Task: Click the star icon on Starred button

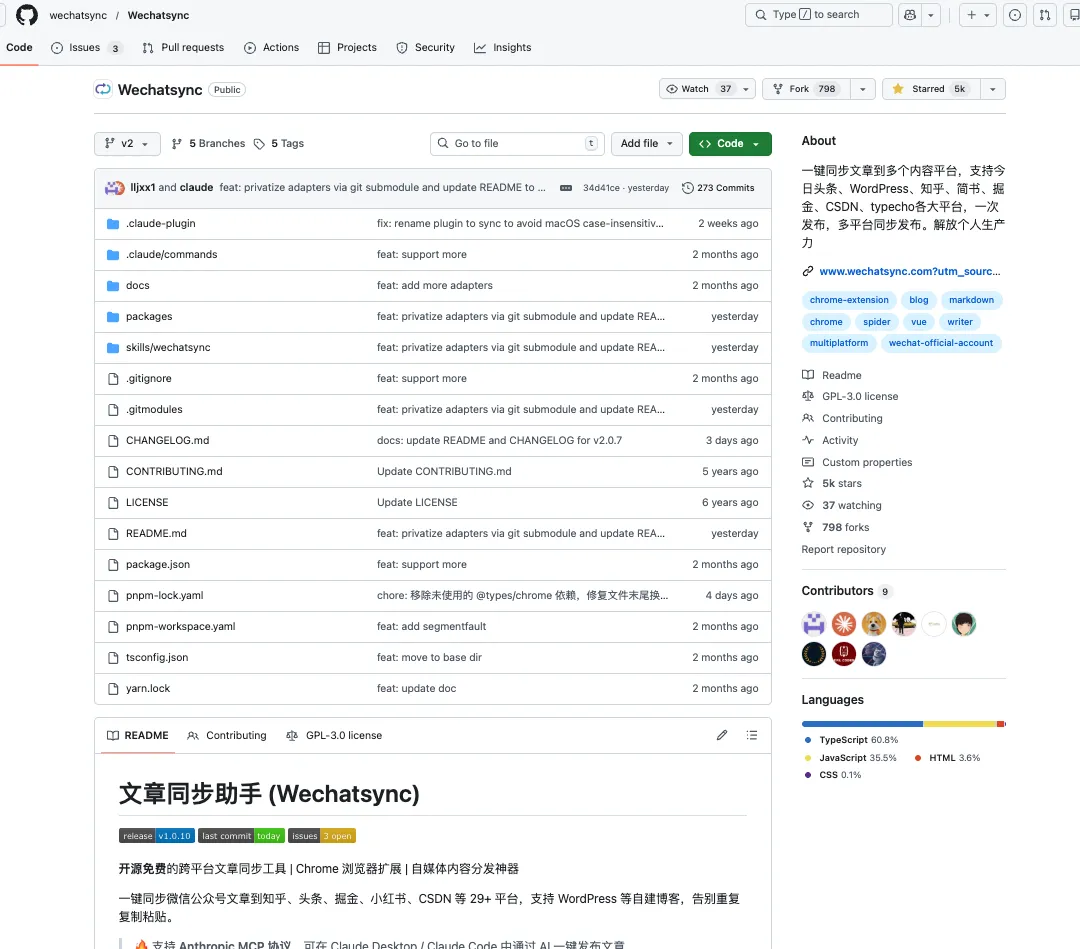Action: tap(897, 89)
